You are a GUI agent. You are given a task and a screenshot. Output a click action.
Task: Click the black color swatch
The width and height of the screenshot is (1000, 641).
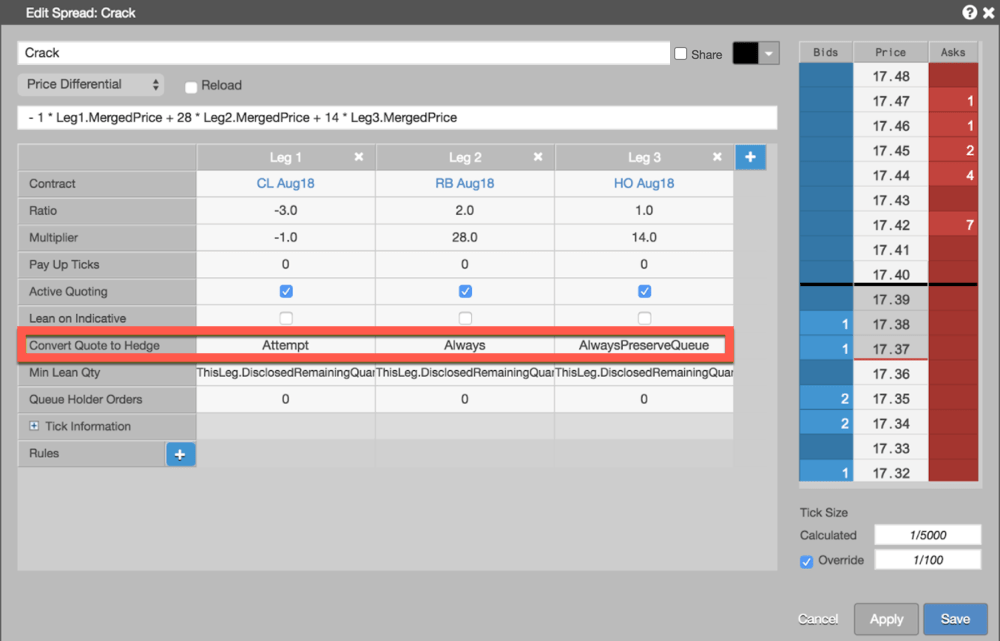coord(746,54)
